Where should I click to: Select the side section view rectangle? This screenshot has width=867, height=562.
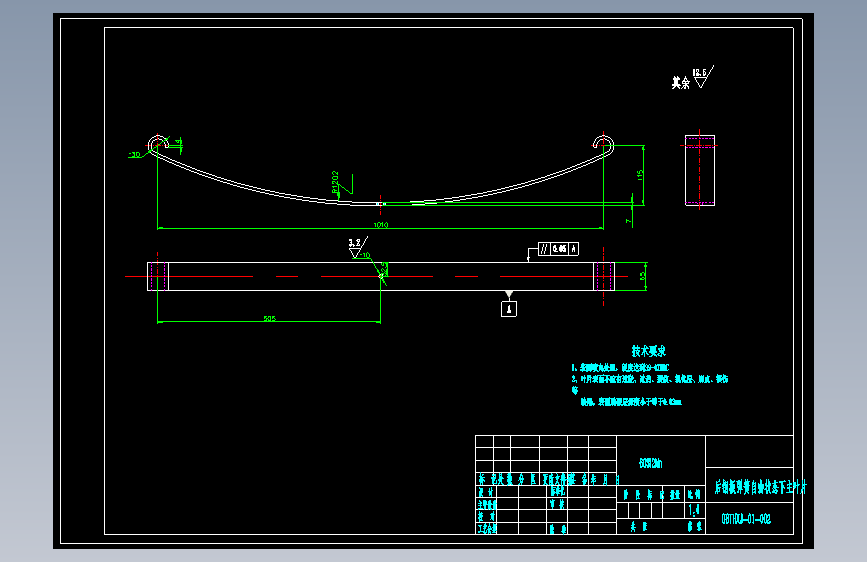pyautogui.click(x=699, y=170)
